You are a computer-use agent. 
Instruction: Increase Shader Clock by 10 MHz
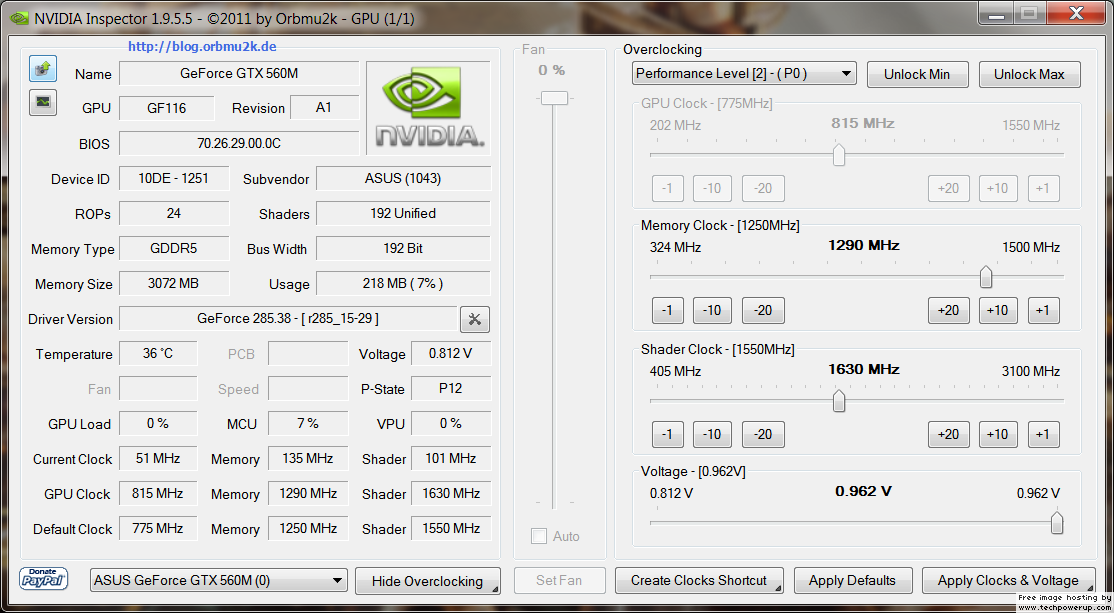(x=998, y=434)
